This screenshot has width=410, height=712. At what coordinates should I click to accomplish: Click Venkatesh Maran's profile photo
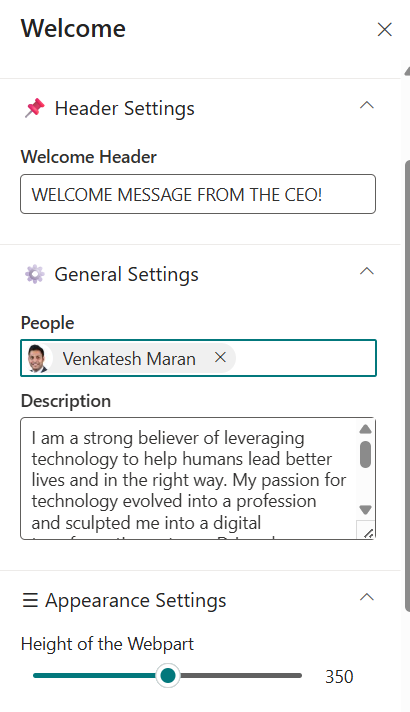coord(37,358)
